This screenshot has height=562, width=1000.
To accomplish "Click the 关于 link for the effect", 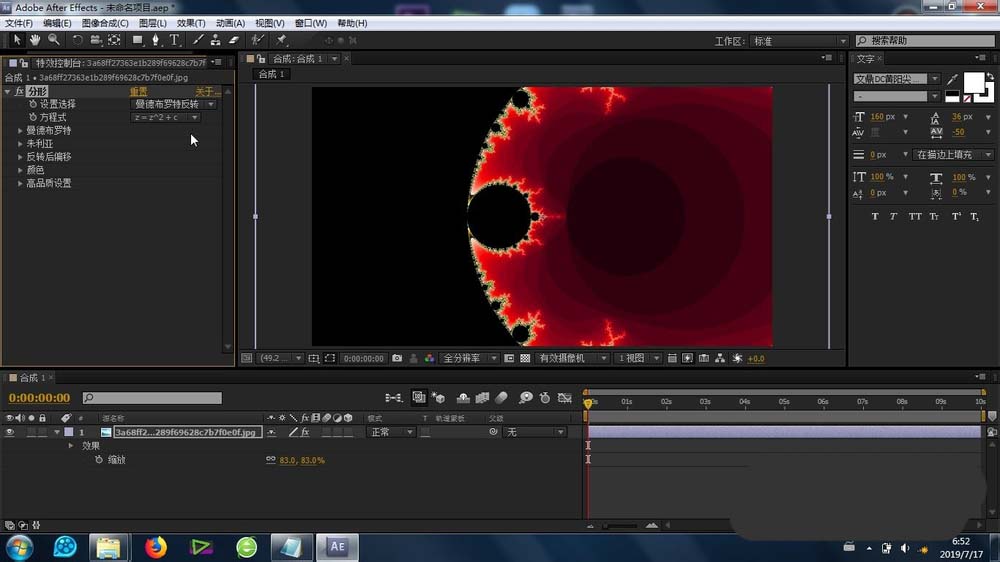I will click(x=207, y=92).
